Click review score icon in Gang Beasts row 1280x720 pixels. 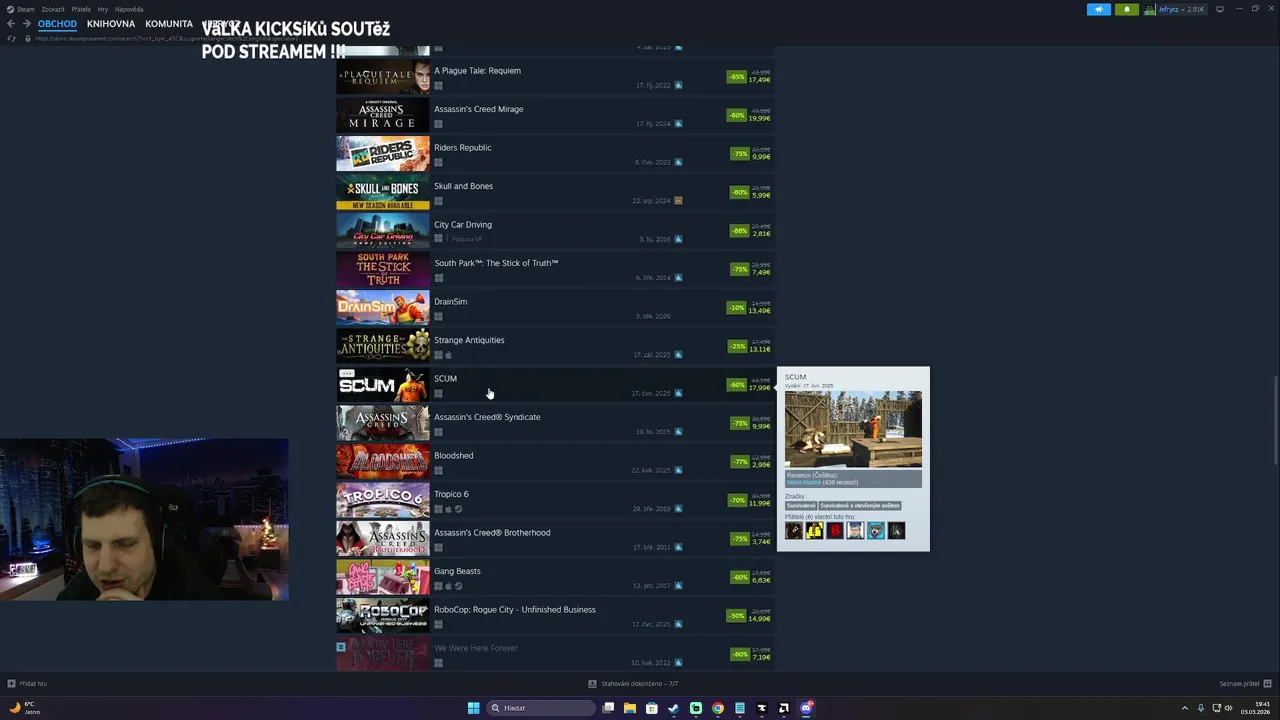click(678, 586)
